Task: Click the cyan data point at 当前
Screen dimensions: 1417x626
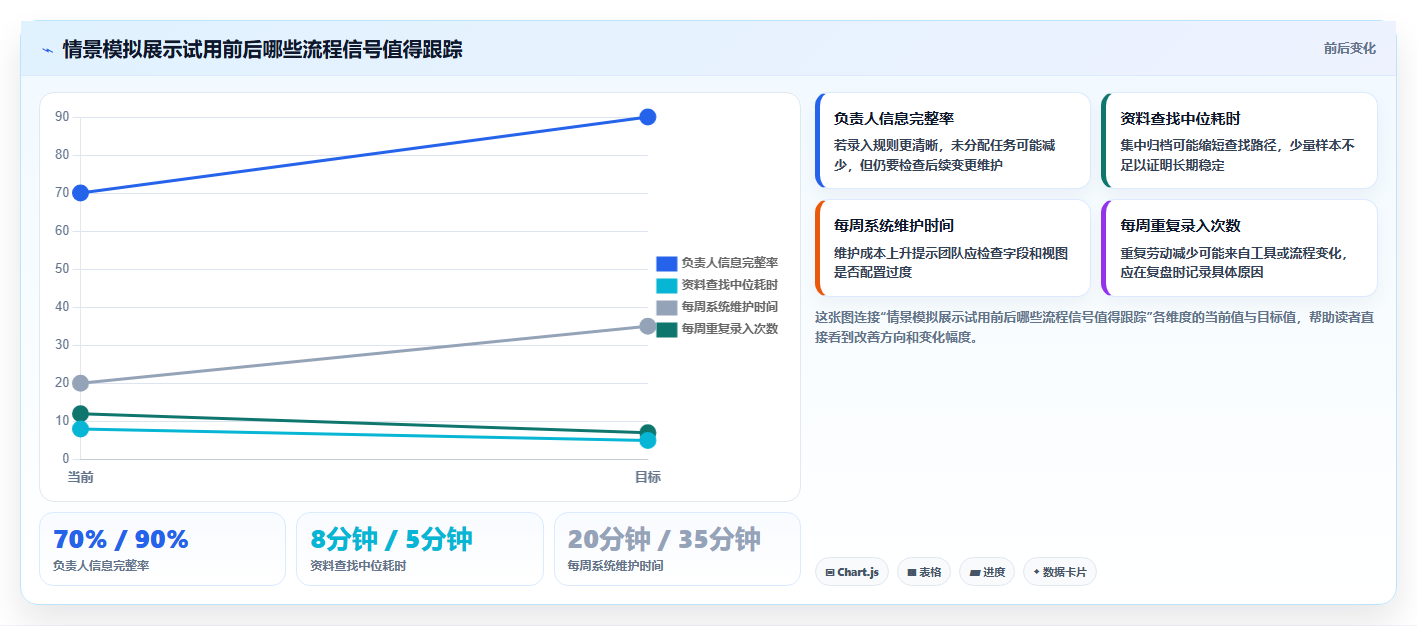Action: pyautogui.click(x=80, y=429)
